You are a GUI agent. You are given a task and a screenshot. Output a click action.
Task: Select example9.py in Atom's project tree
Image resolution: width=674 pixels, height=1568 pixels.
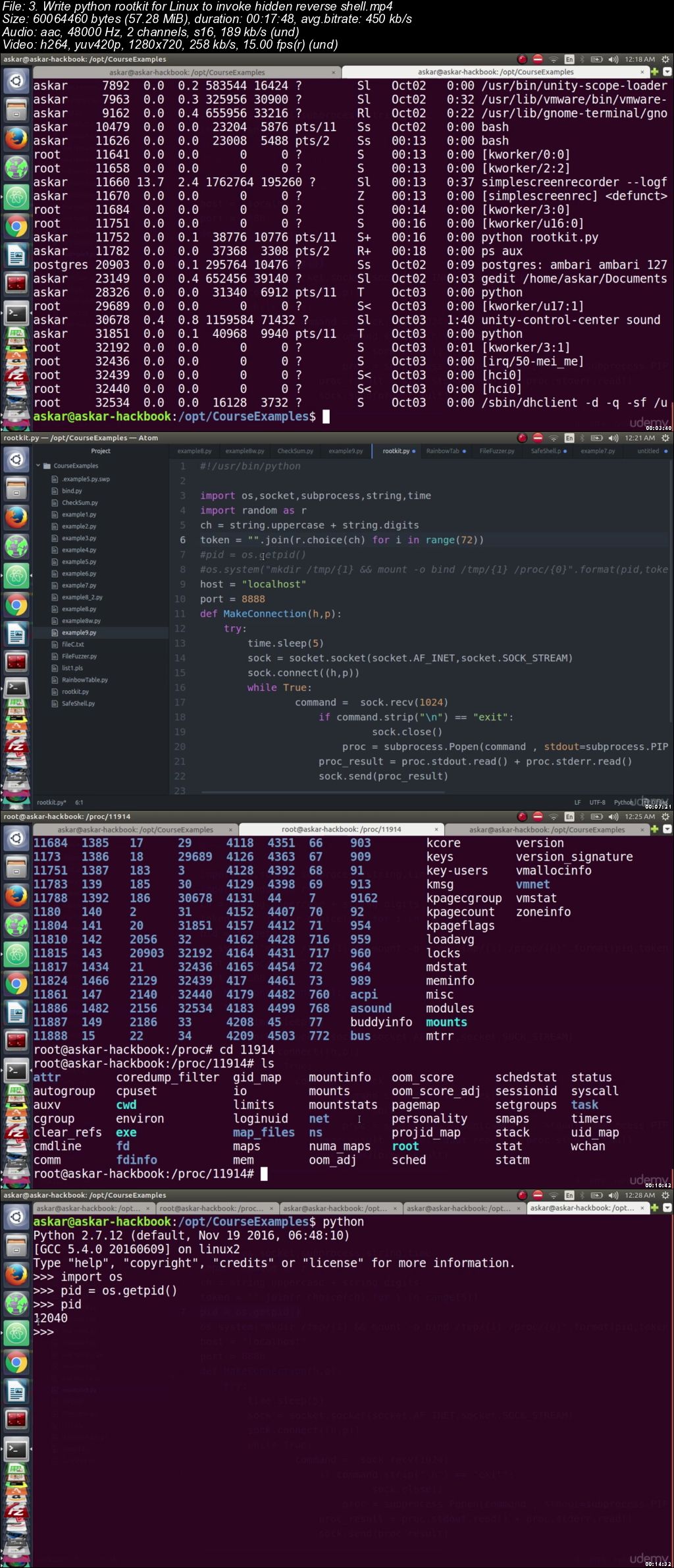(79, 632)
